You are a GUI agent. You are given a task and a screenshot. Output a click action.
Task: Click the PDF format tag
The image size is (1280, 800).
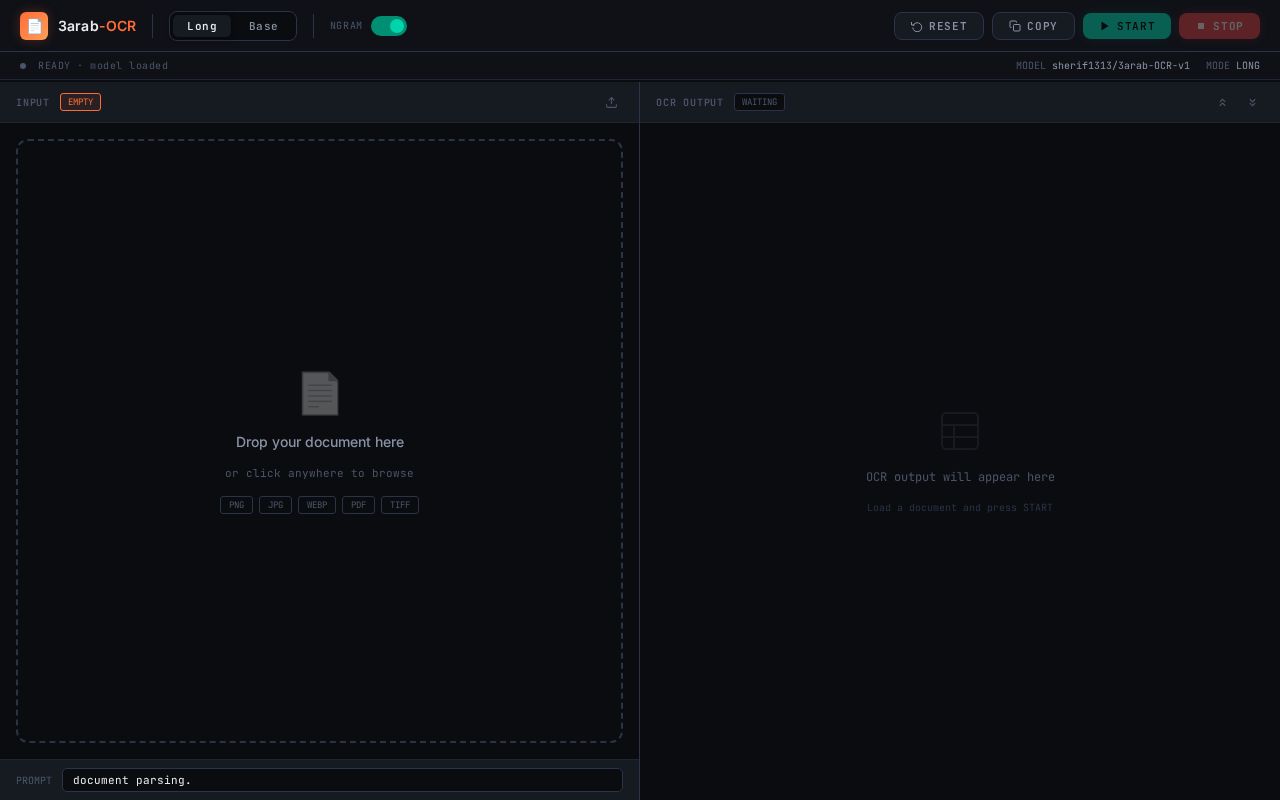click(358, 505)
